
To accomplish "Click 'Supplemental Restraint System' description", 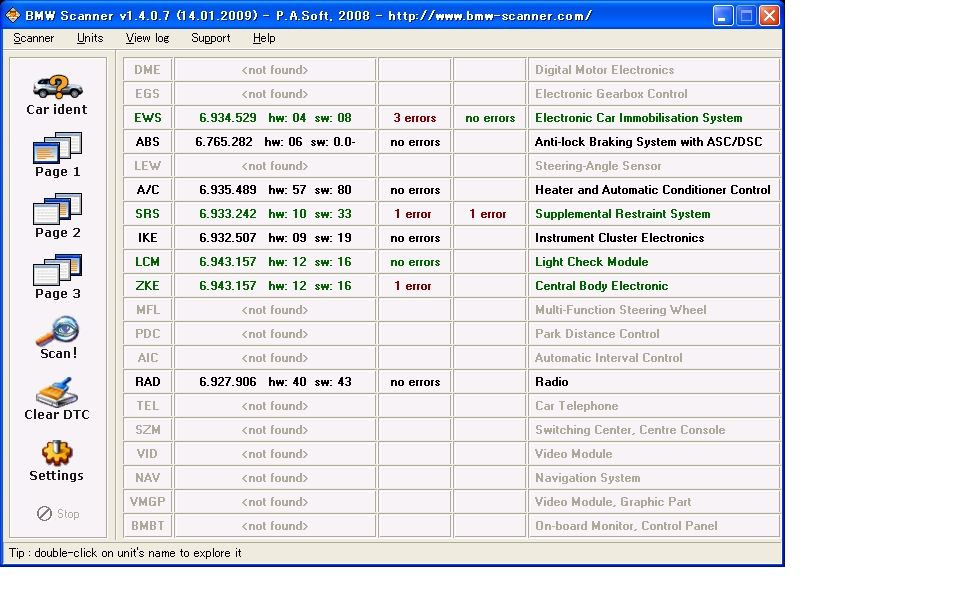I will pyautogui.click(x=623, y=214).
